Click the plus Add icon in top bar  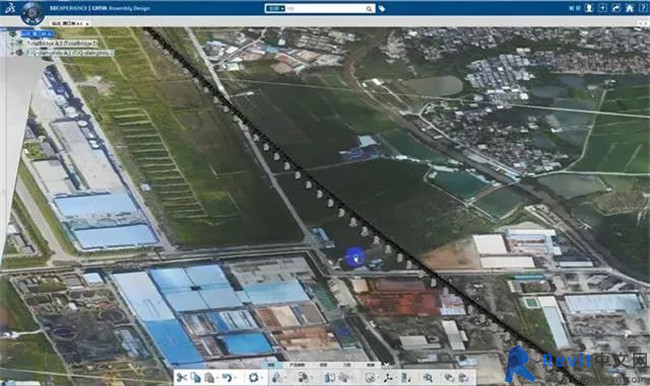tap(602, 8)
